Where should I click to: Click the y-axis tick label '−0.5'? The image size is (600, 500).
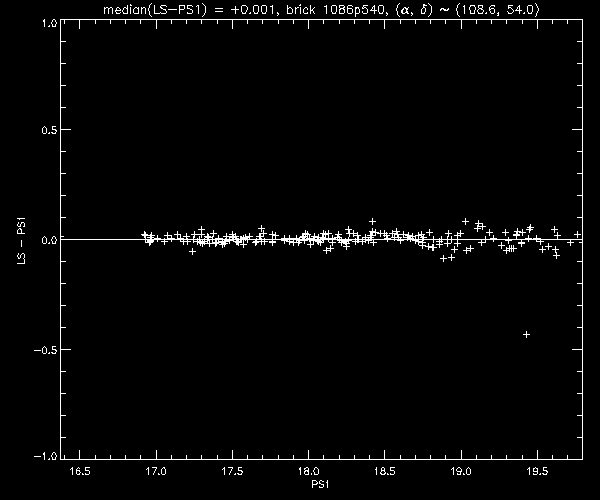click(x=46, y=350)
